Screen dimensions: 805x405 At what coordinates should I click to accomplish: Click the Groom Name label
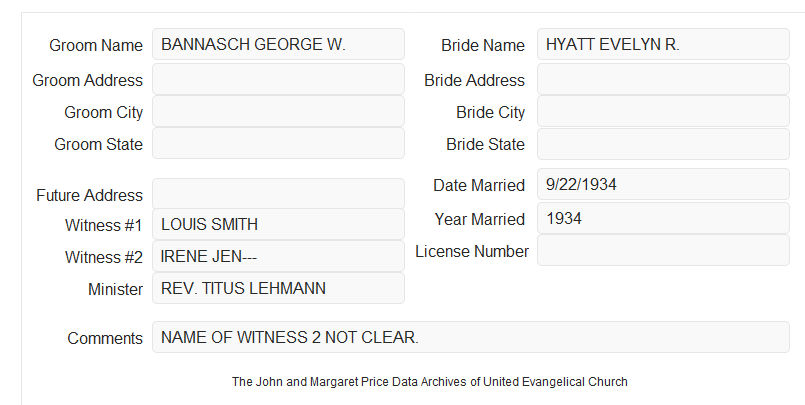pos(96,45)
